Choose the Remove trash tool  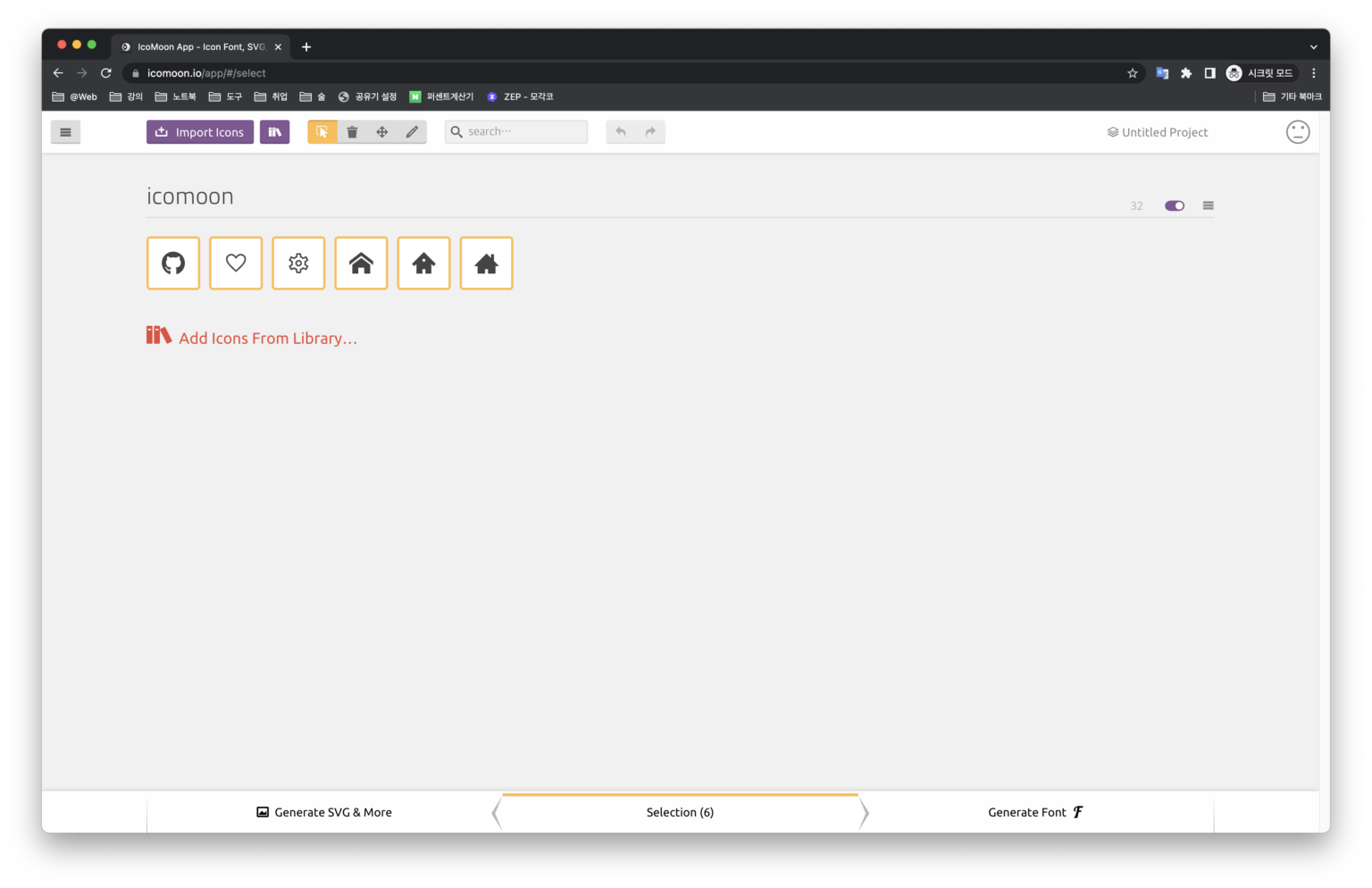(x=352, y=132)
